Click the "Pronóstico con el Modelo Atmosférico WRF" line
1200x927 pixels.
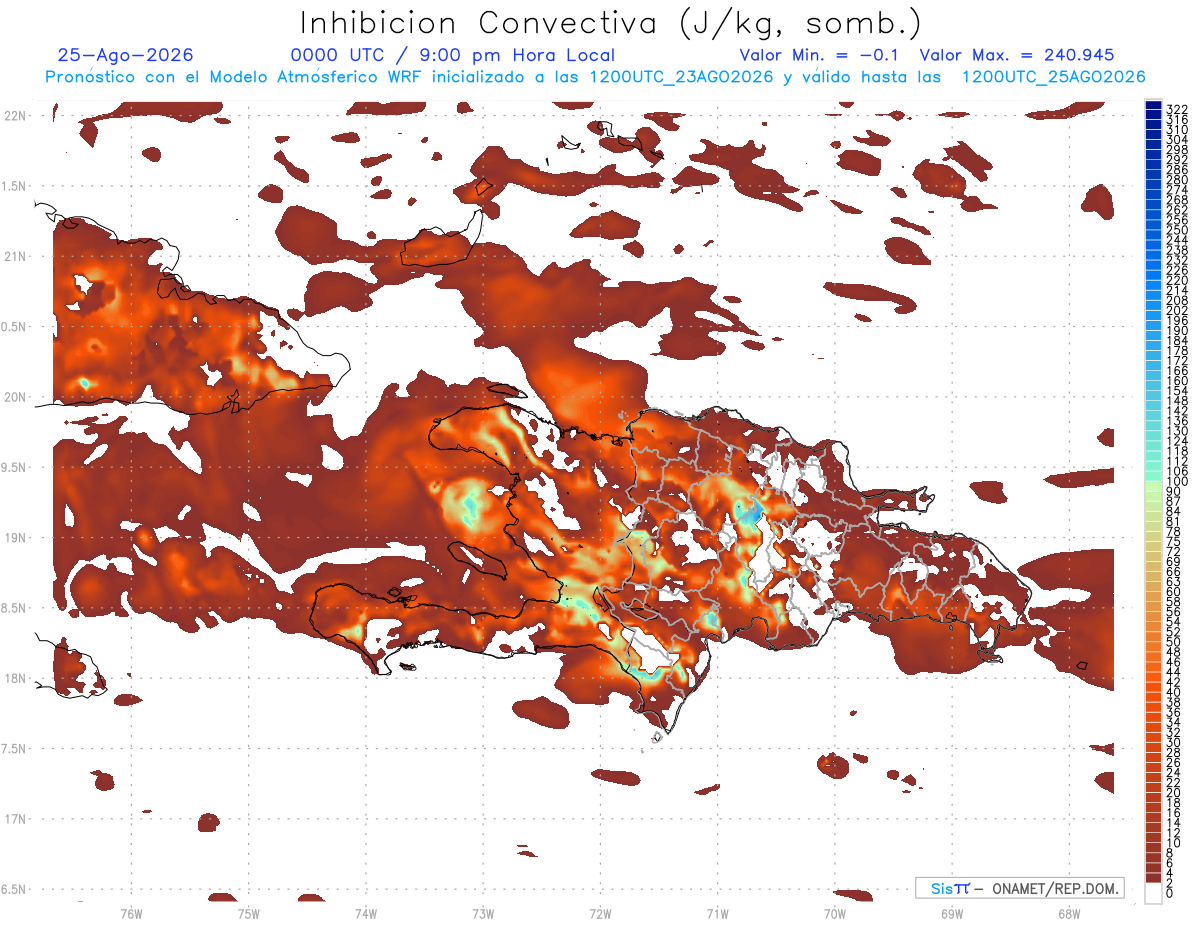tap(596, 77)
